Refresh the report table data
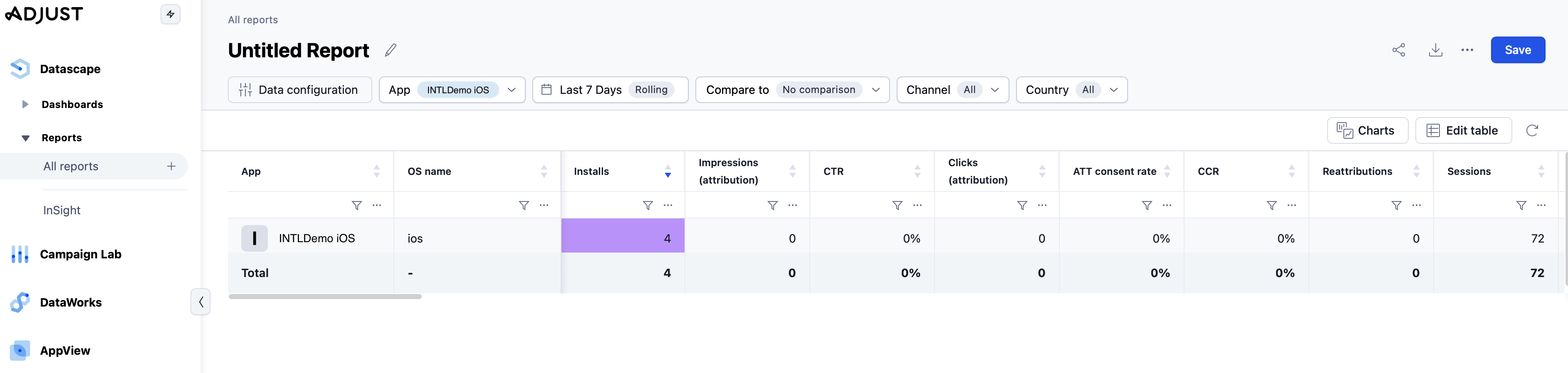Image resolution: width=1568 pixels, height=373 pixels. [1532, 130]
